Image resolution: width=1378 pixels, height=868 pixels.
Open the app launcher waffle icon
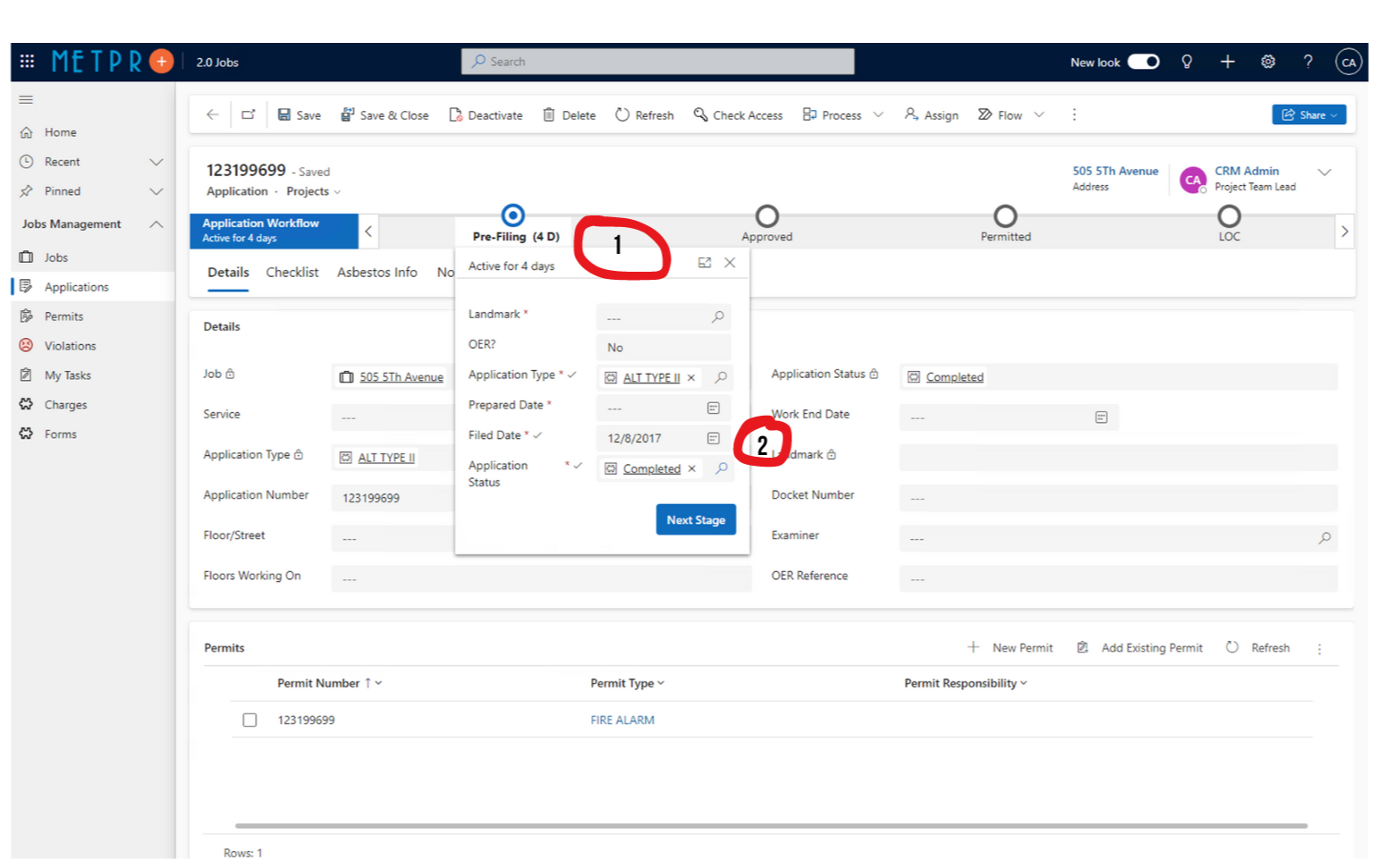coord(27,62)
